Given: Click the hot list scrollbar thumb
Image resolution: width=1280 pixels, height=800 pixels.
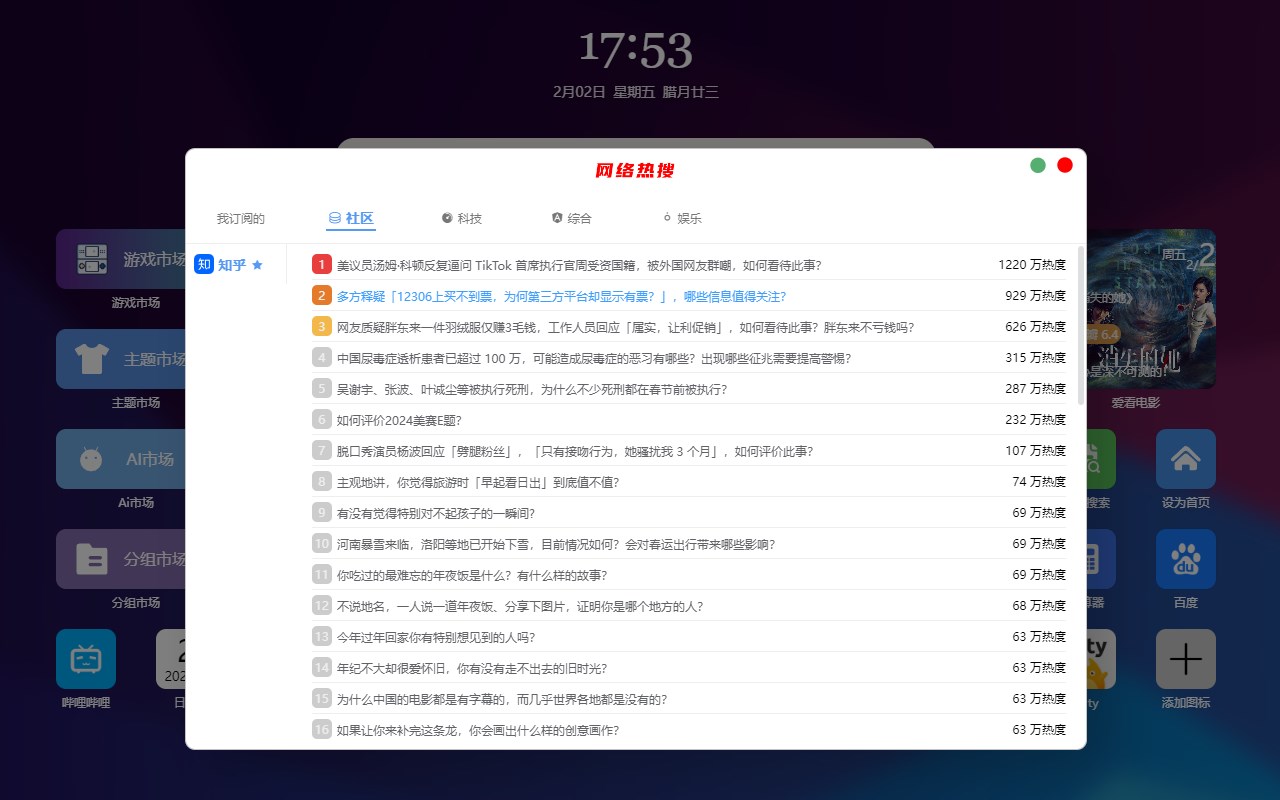Looking at the screenshot, I should pyautogui.click(x=1081, y=325).
